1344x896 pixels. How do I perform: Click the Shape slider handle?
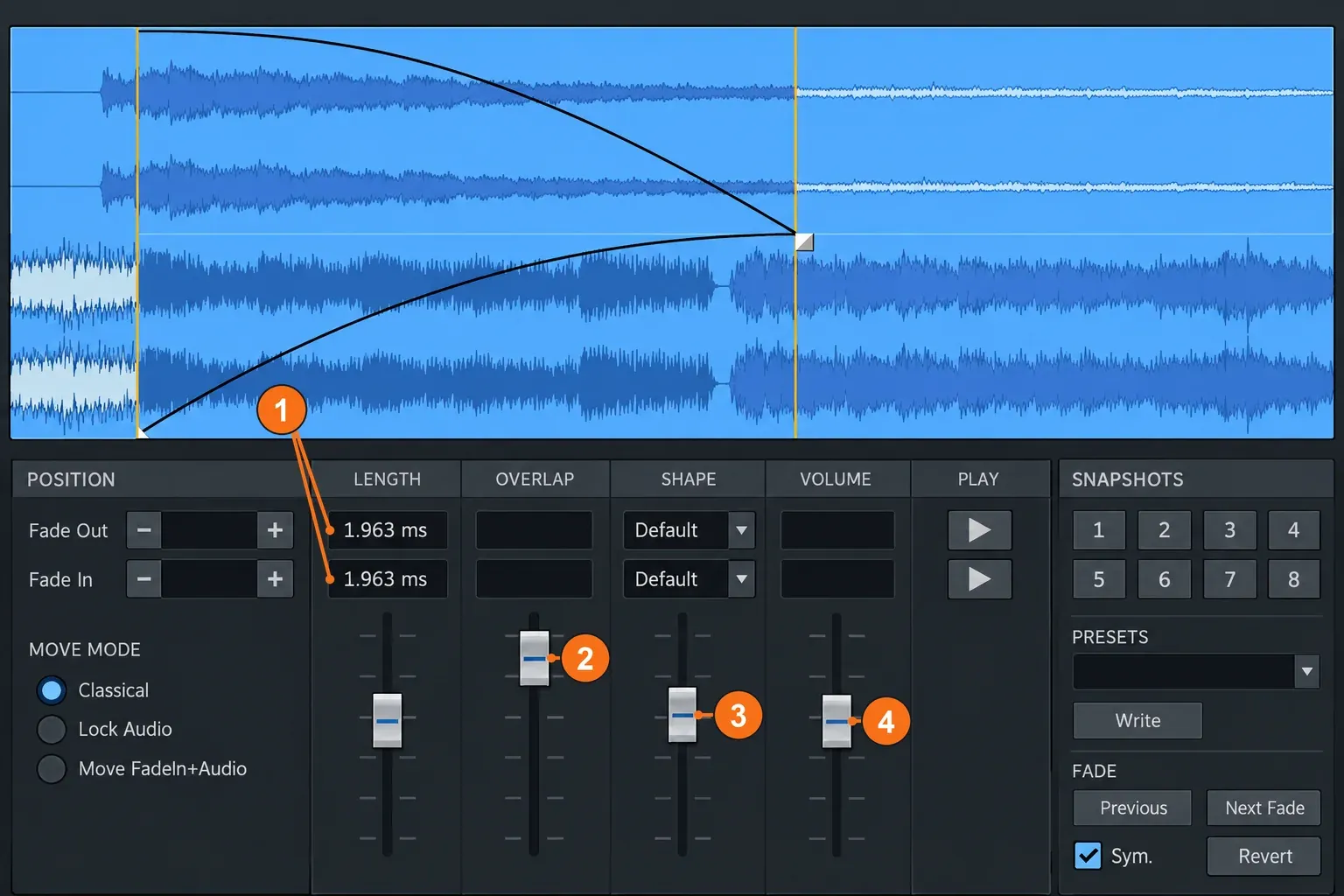click(682, 715)
